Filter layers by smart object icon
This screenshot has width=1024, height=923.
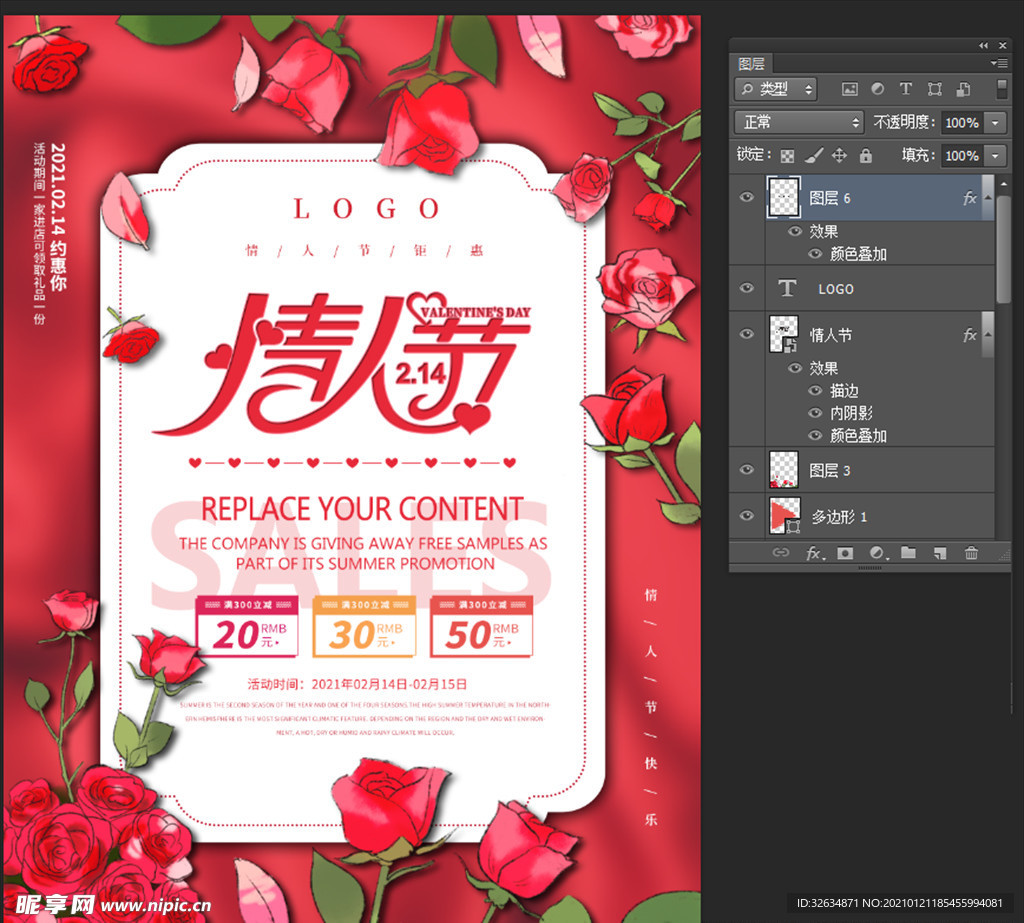click(963, 89)
